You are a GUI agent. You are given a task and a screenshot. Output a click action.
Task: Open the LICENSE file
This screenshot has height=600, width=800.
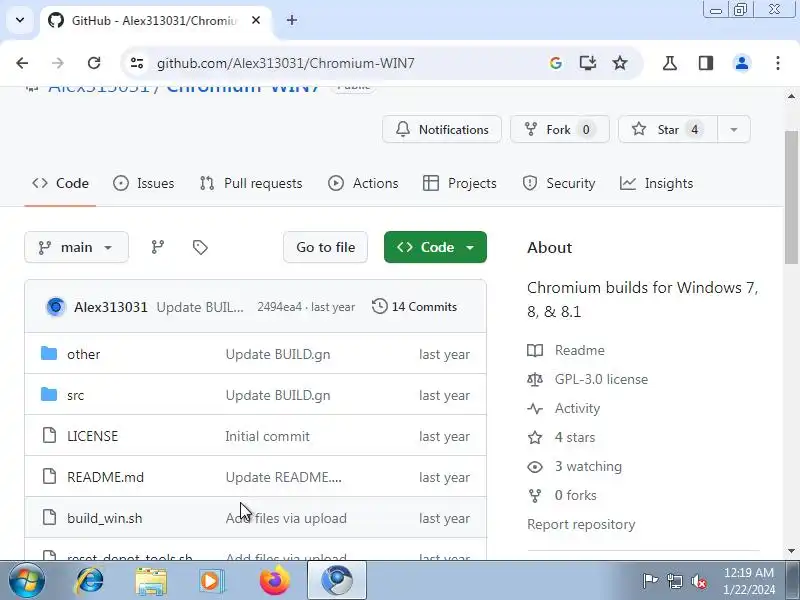click(92, 436)
